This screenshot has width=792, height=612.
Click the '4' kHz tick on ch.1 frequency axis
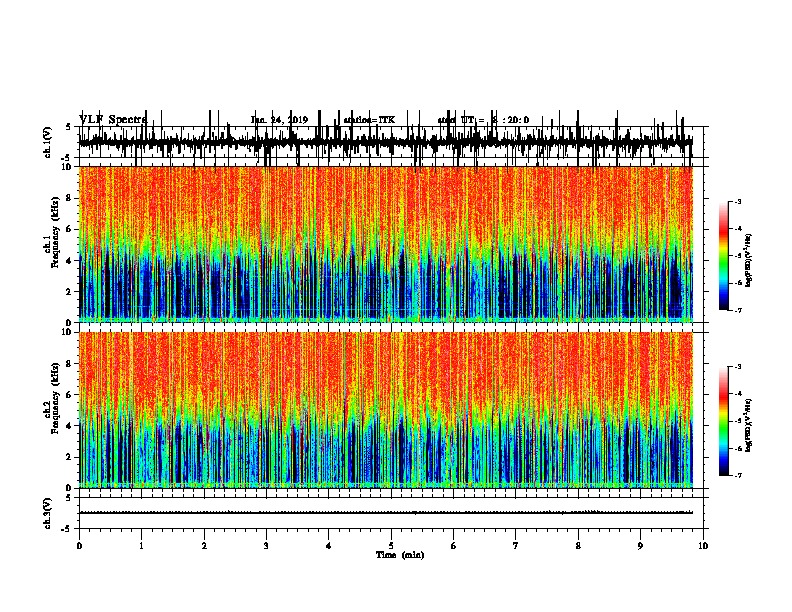(x=69, y=261)
